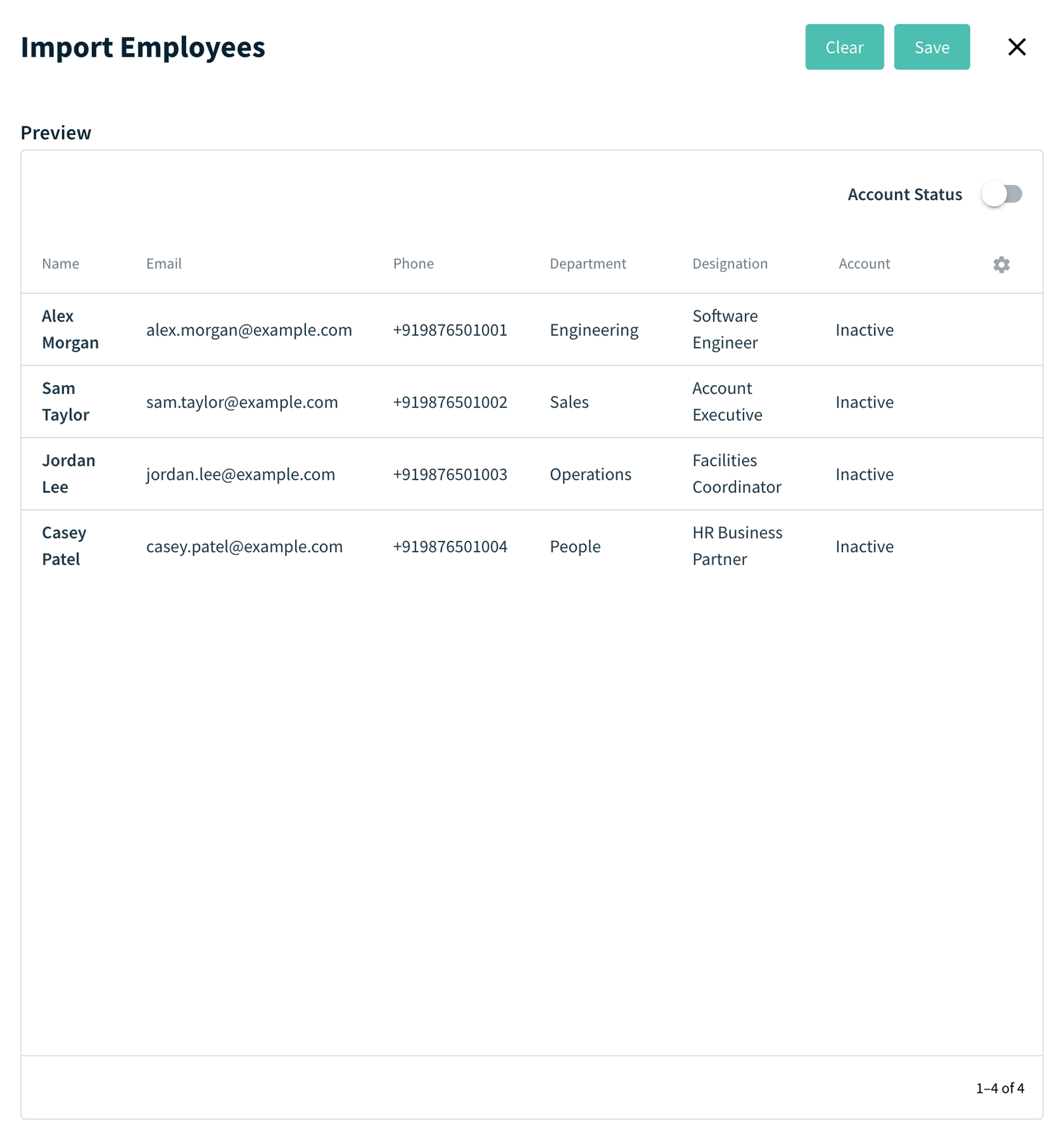Image resolution: width=1064 pixels, height=1140 pixels.
Task: Select the Alex Morgan name cell
Action: pyautogui.click(x=70, y=329)
